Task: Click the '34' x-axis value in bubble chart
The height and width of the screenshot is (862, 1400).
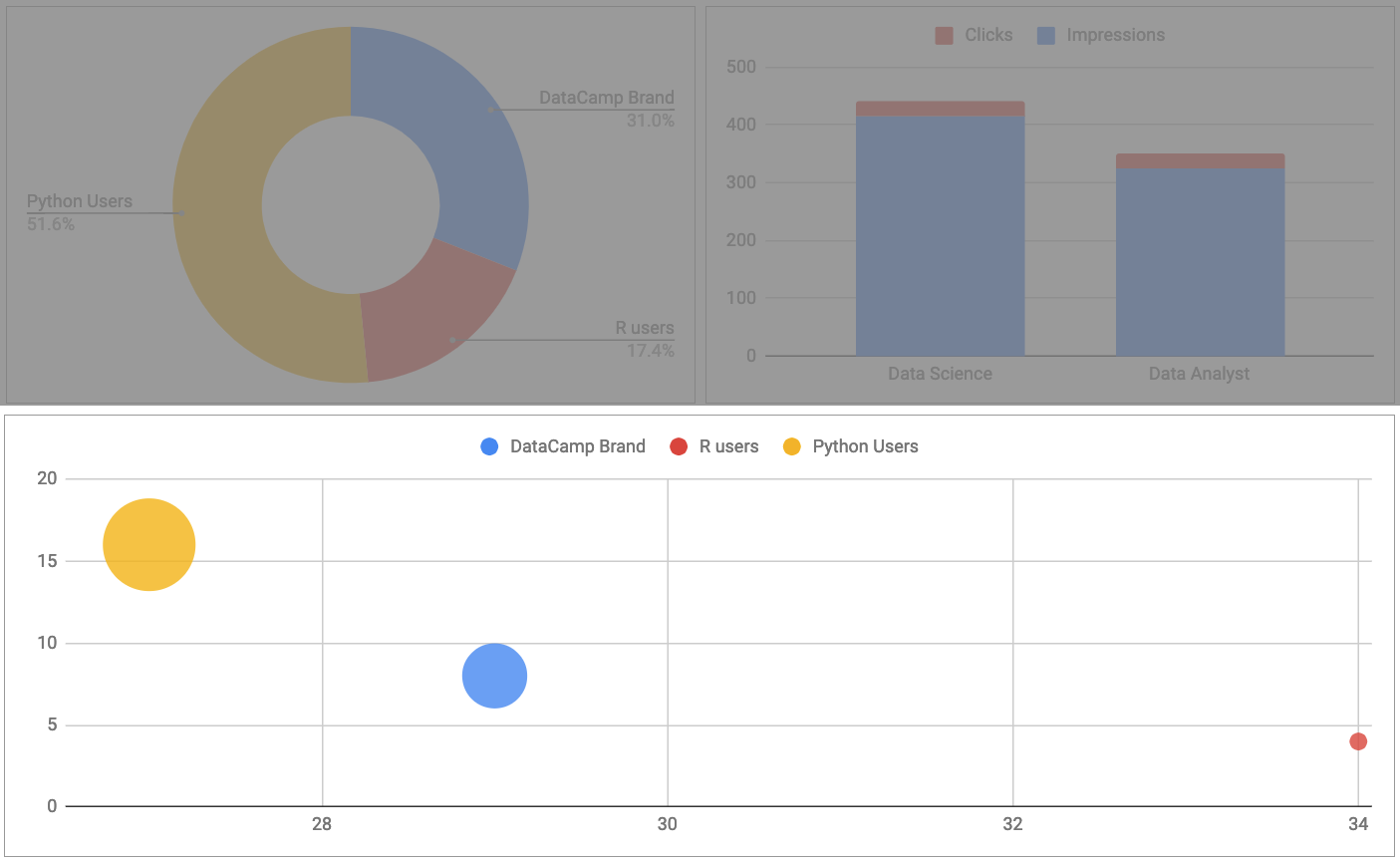Action: click(x=1358, y=824)
